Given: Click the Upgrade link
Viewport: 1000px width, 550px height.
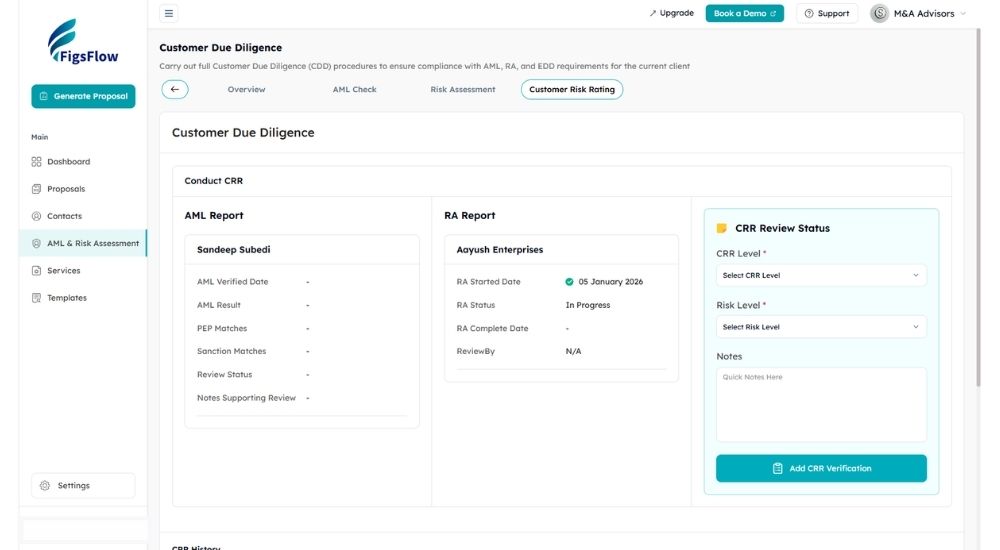Looking at the screenshot, I should (x=671, y=13).
